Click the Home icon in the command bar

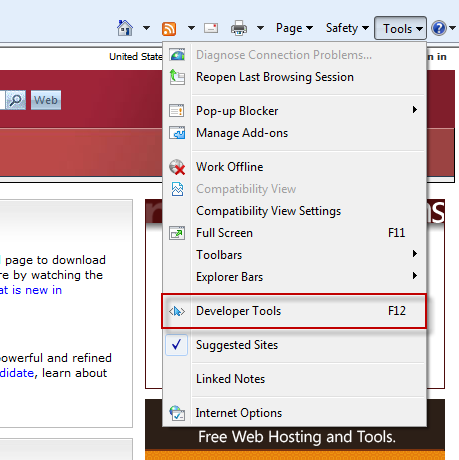click(125, 28)
